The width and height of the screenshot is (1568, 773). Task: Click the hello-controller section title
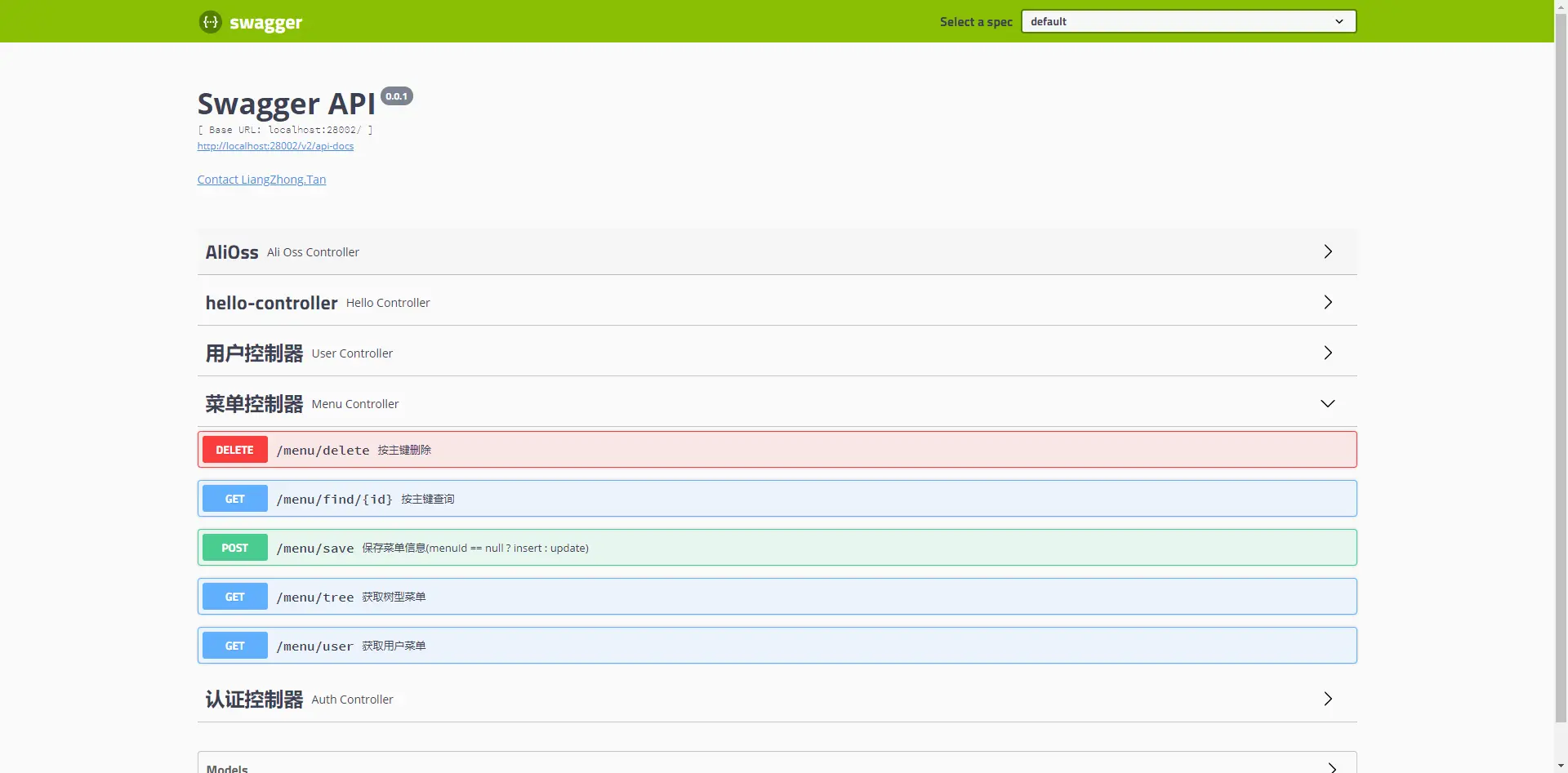coord(271,303)
